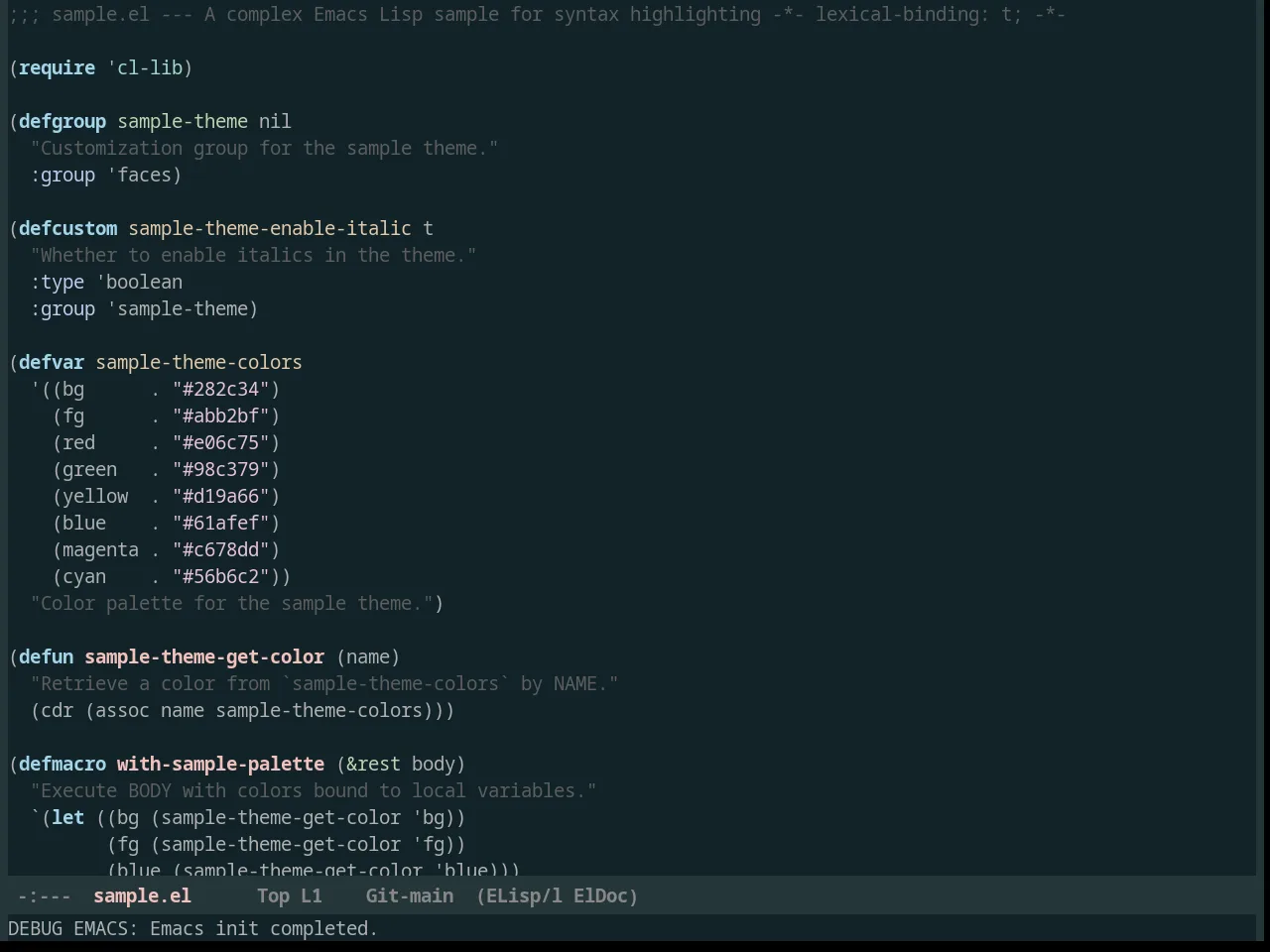Screen dimensions: 1270x952
Task: Click the 'defgroup' keyword
Action: 63,121
